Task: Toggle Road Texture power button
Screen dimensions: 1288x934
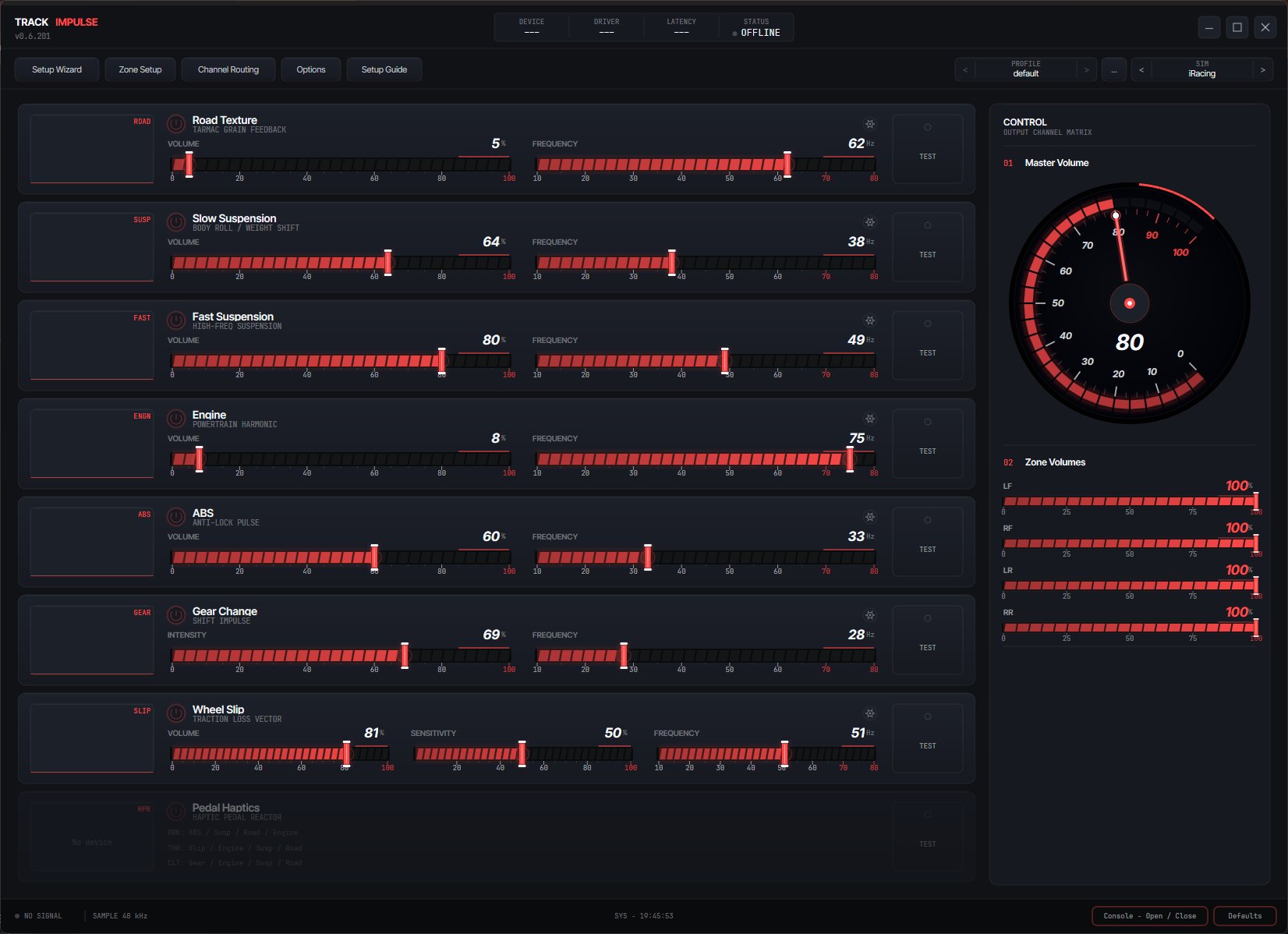Action: point(176,123)
